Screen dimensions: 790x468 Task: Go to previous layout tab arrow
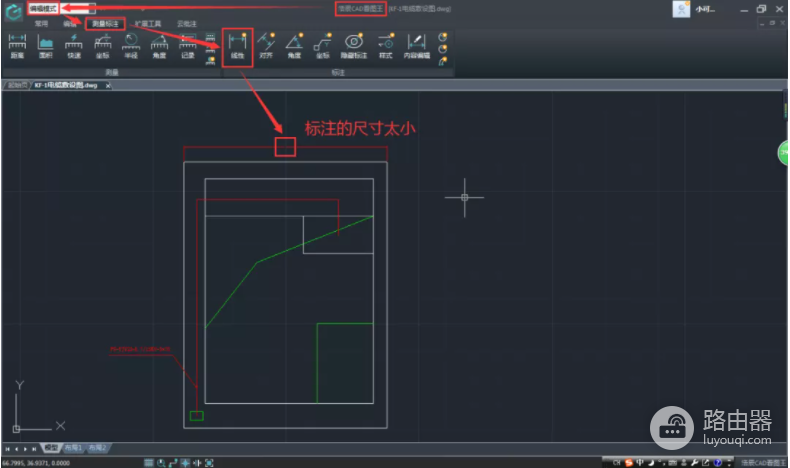tap(16, 448)
